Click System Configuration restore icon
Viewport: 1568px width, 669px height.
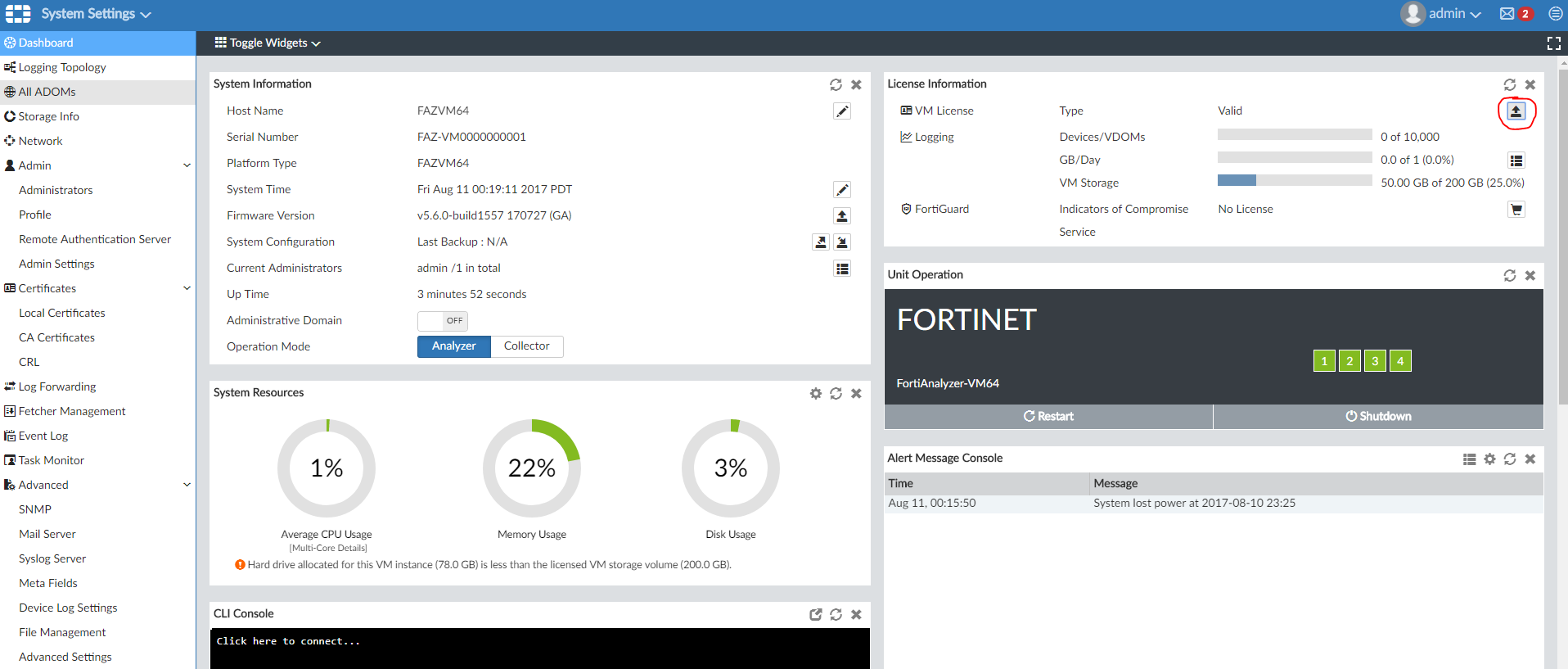[x=842, y=242]
